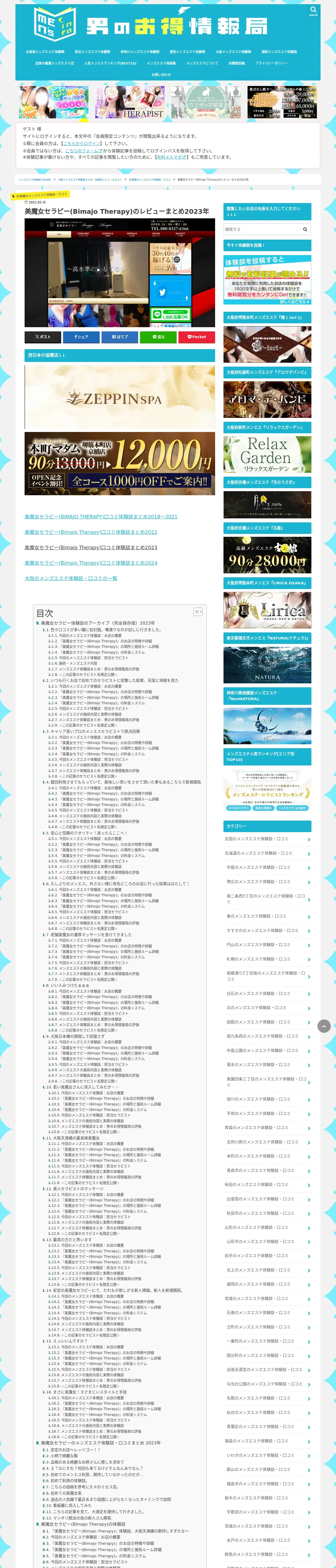Share on Facebook with the シェア button
The height and width of the screenshot is (1568, 336).
[x=81, y=337]
